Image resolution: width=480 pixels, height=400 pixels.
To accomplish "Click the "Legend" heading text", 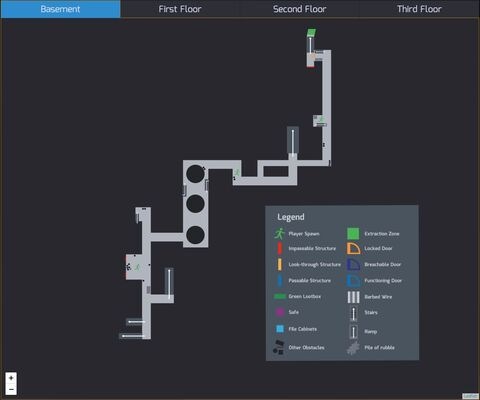I will [291, 217].
